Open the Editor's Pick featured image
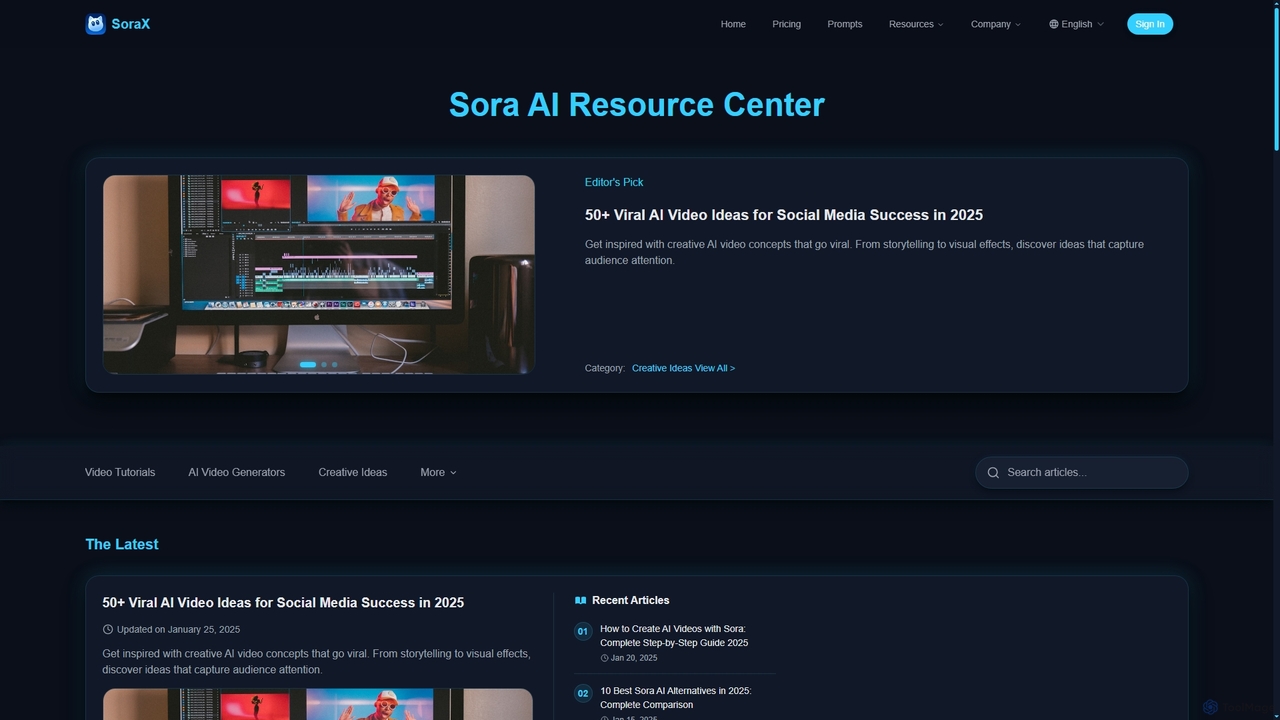Screen dimensions: 1280x720 [x=319, y=275]
